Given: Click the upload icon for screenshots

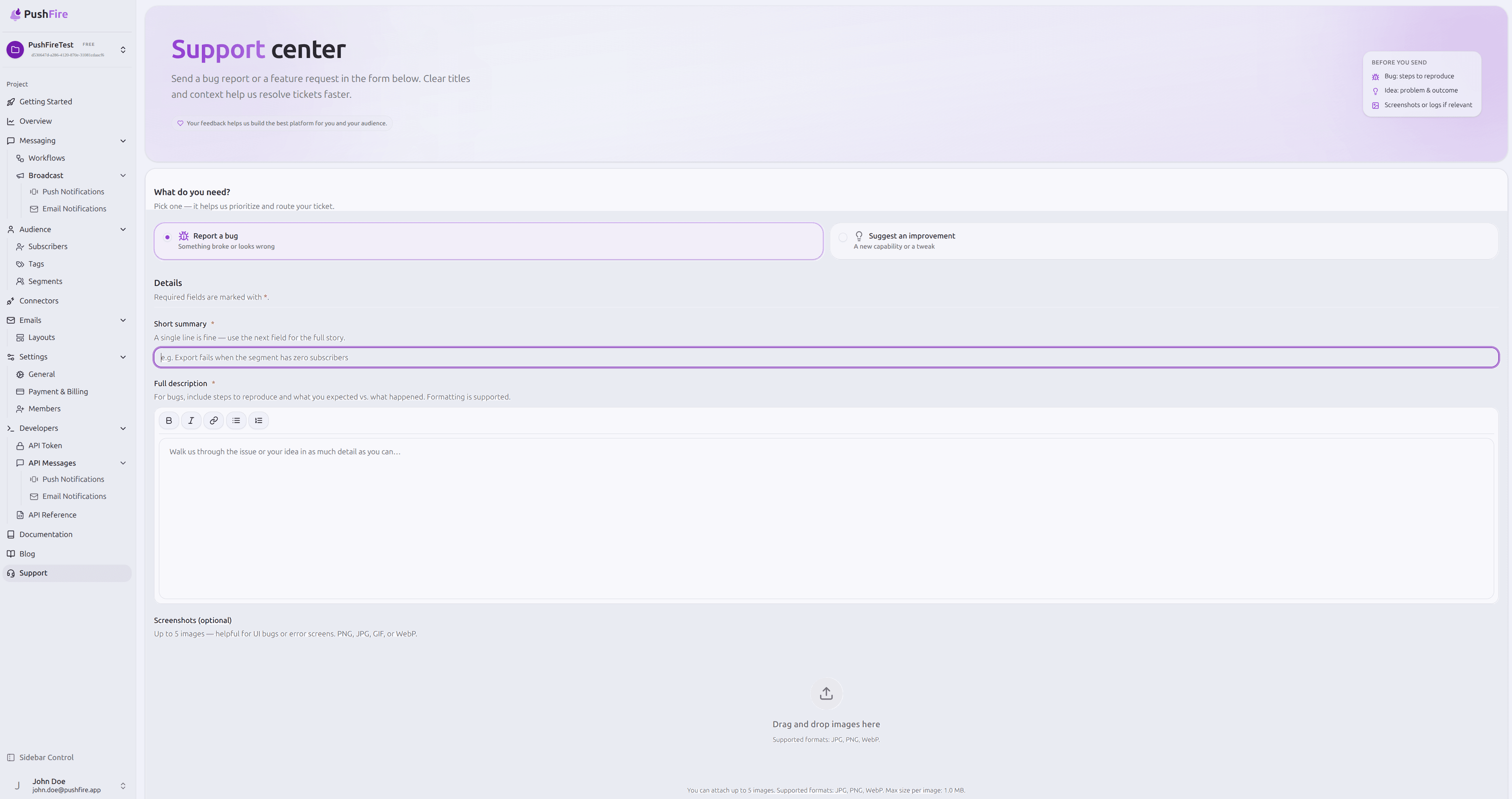Looking at the screenshot, I should [x=826, y=693].
